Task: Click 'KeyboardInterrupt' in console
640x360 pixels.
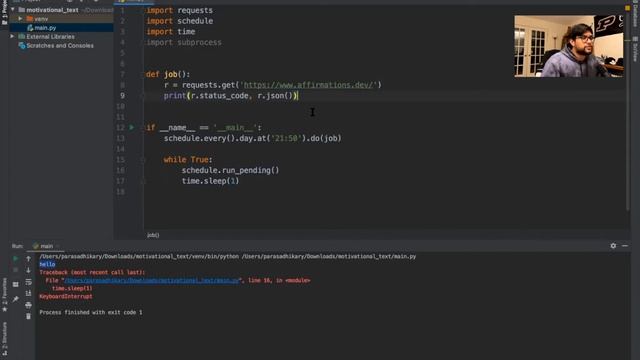Action: coord(66,296)
